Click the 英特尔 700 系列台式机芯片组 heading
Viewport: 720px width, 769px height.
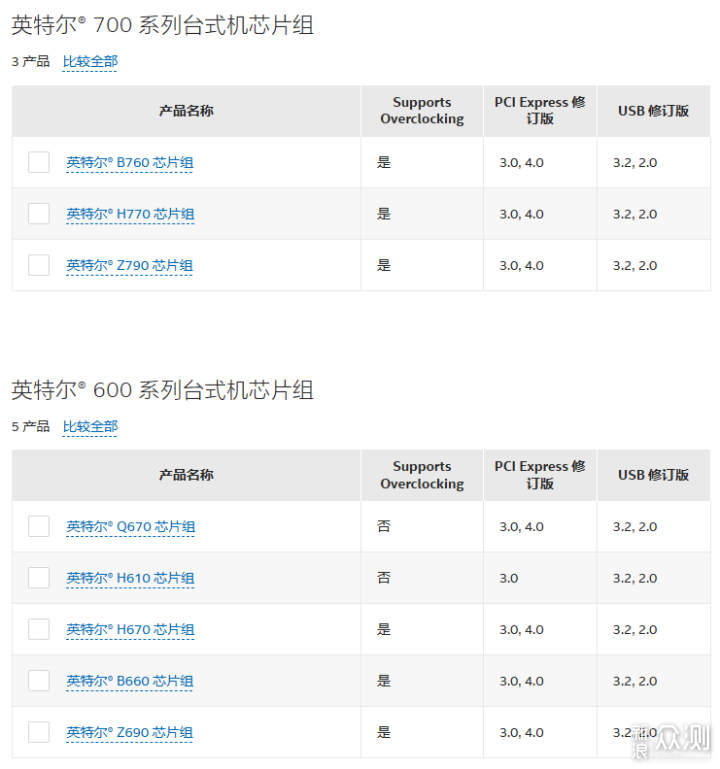pyautogui.click(x=162, y=25)
